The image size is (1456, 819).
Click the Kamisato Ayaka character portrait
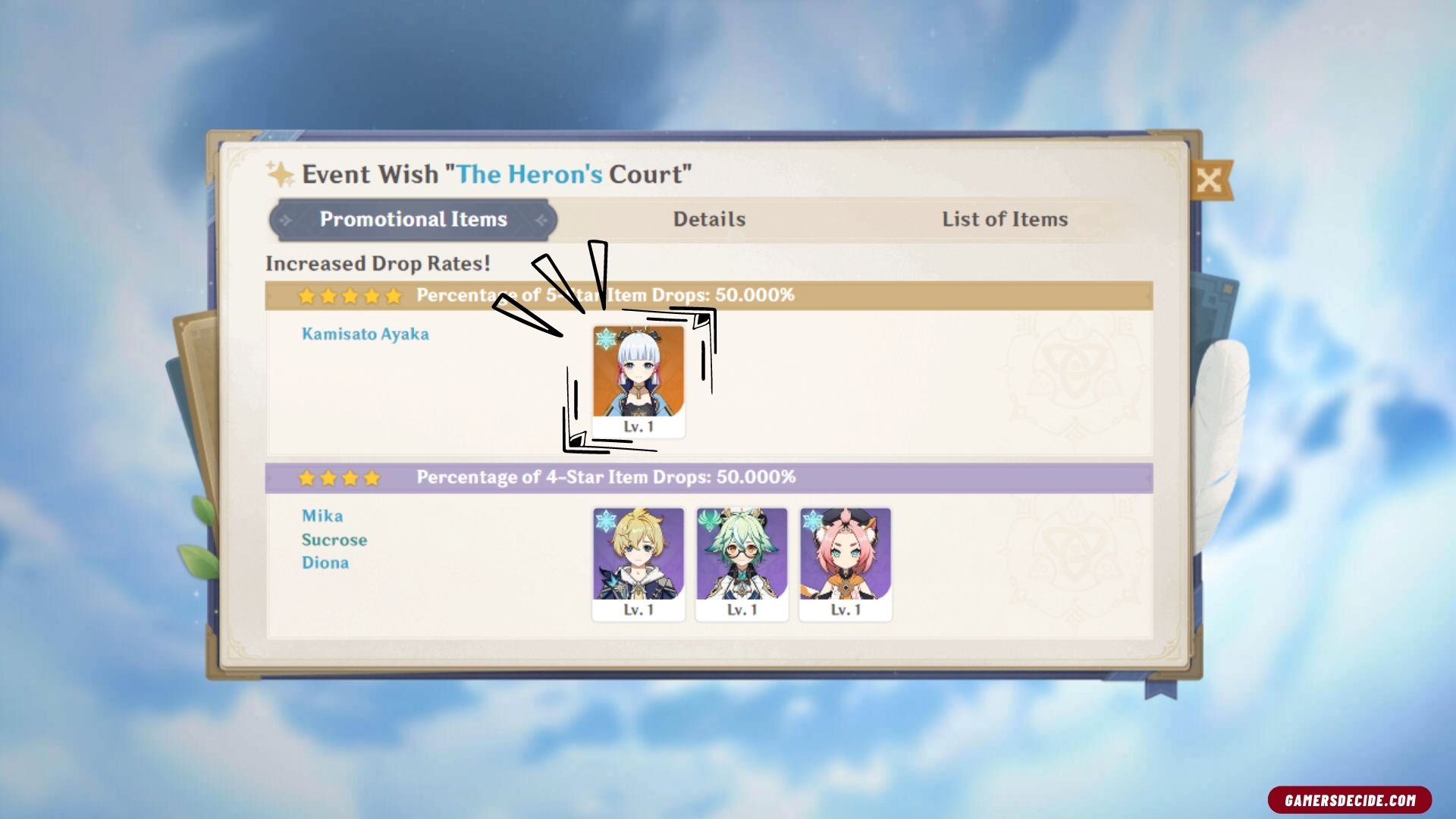(639, 381)
